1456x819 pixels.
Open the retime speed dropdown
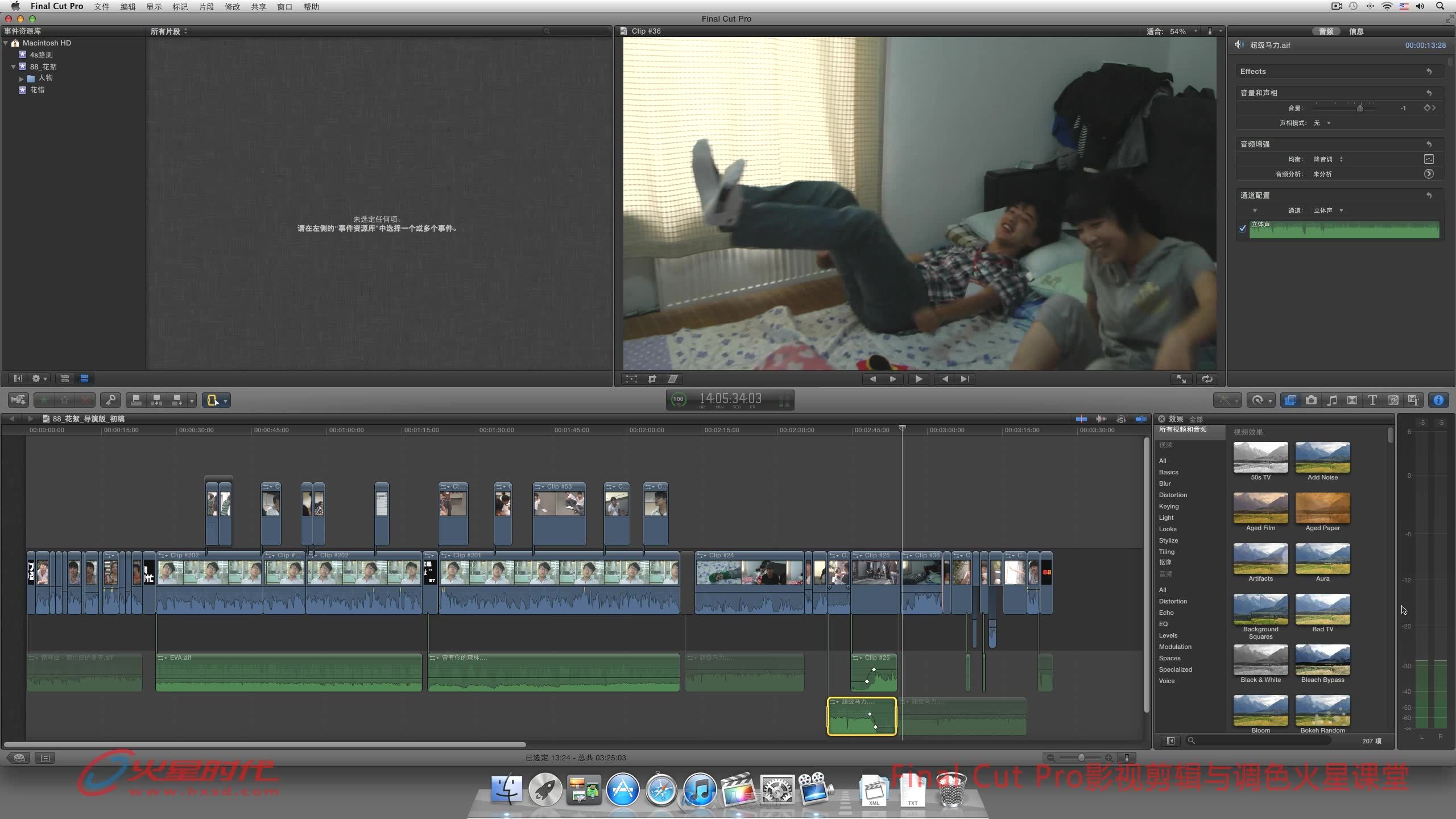[x=1260, y=400]
